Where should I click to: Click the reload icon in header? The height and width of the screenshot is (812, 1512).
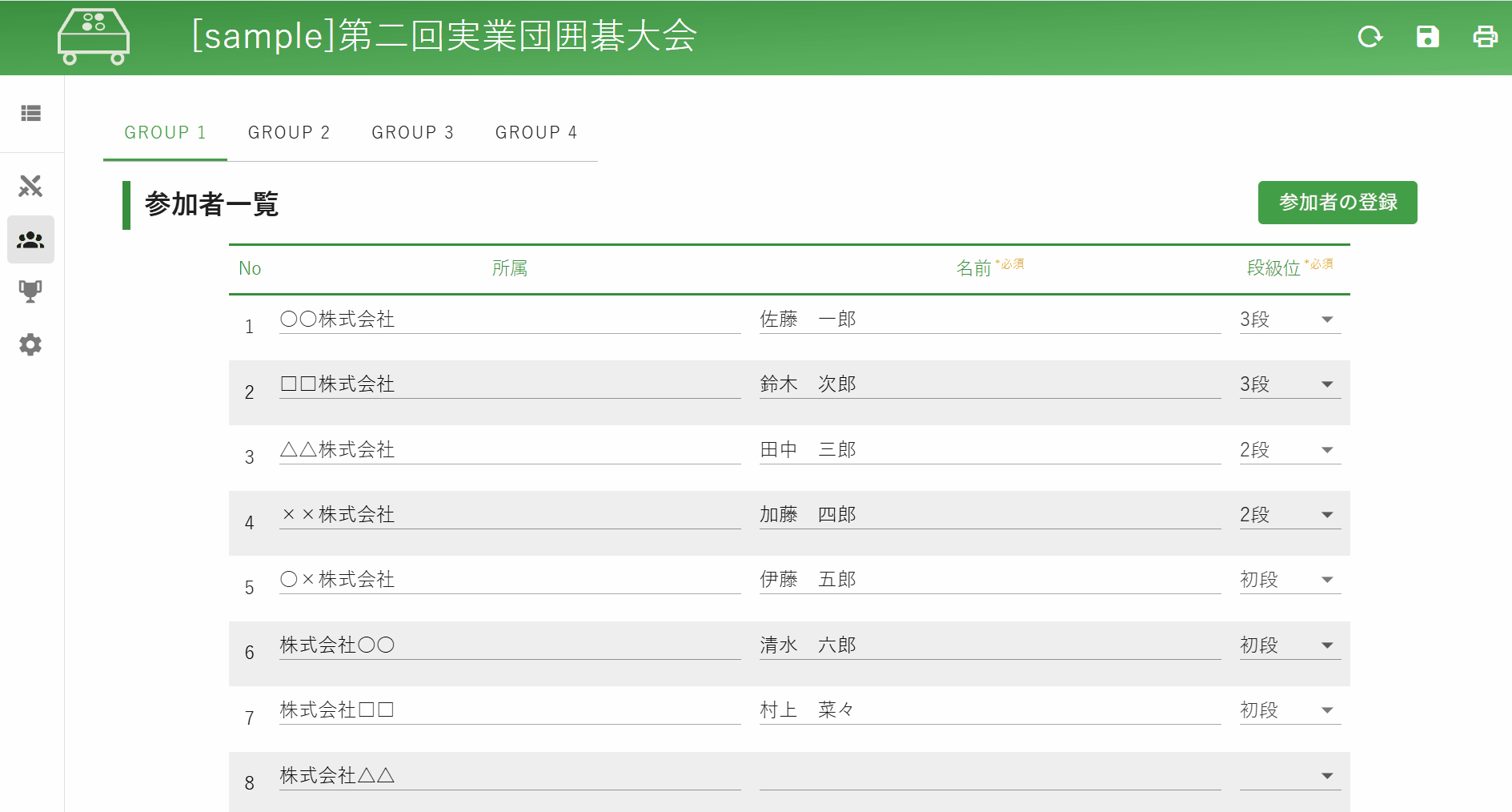(1370, 37)
